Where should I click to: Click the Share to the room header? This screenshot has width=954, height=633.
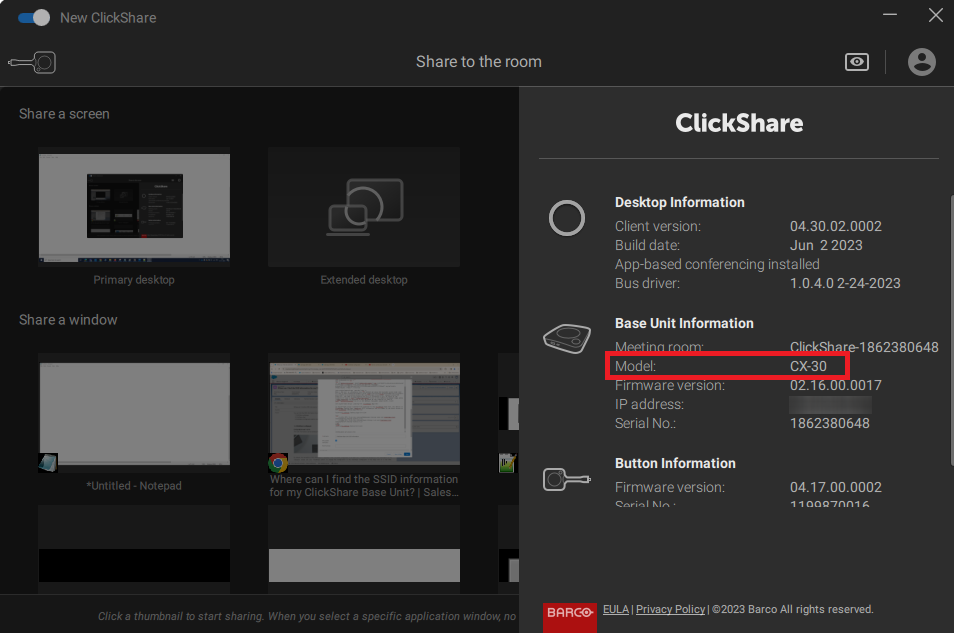(x=478, y=62)
